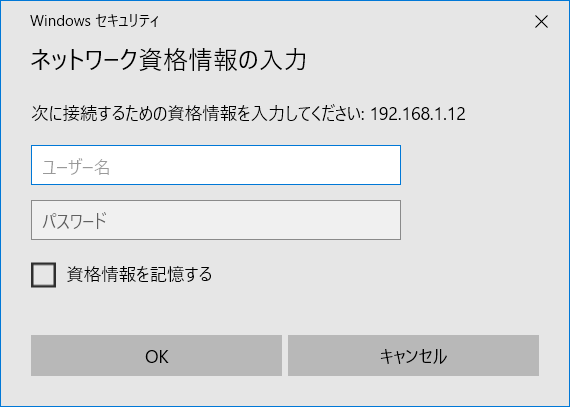Click the ユーザー名 placeholder text

pos(76,168)
